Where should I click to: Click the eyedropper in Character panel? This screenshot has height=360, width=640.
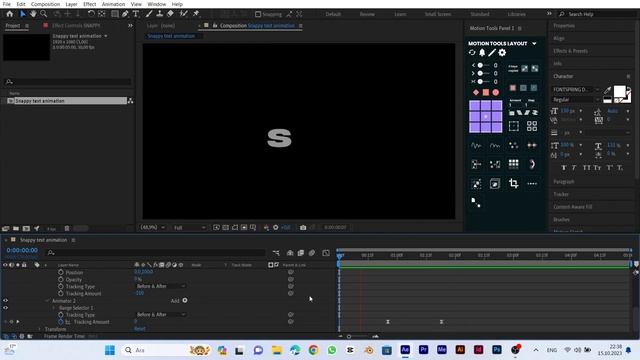tap(607, 90)
